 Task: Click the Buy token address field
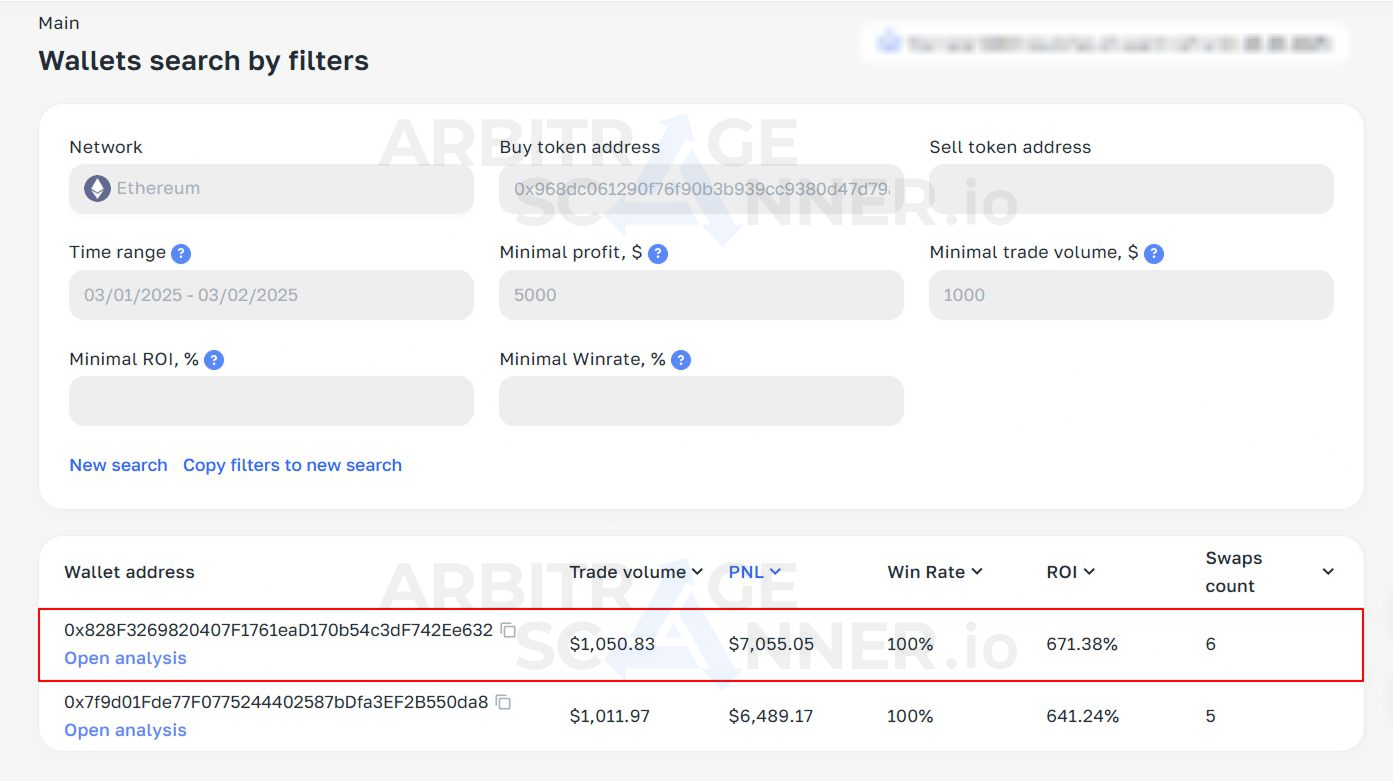701,188
